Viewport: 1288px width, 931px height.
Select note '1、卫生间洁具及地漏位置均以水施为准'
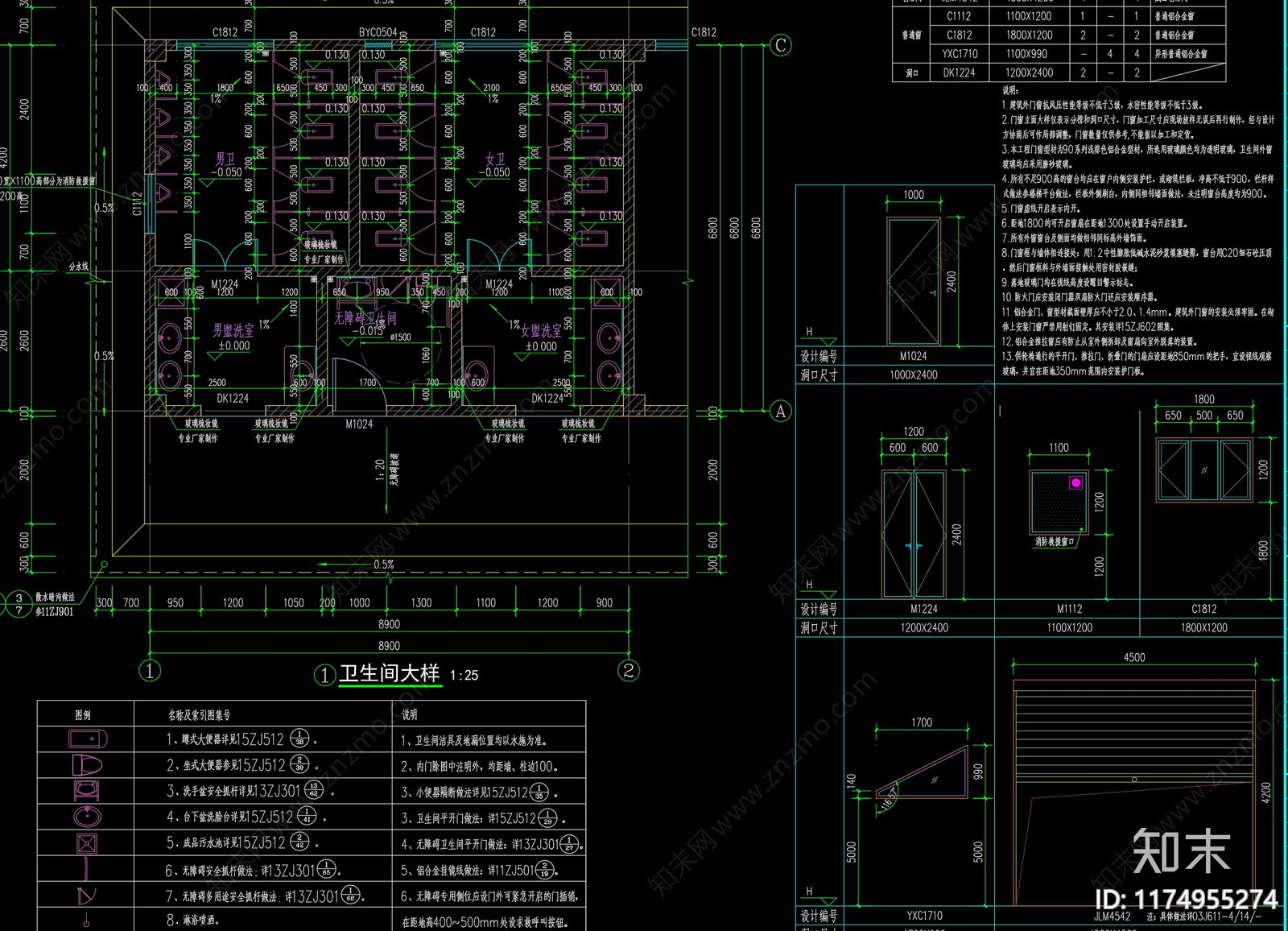coord(473,740)
